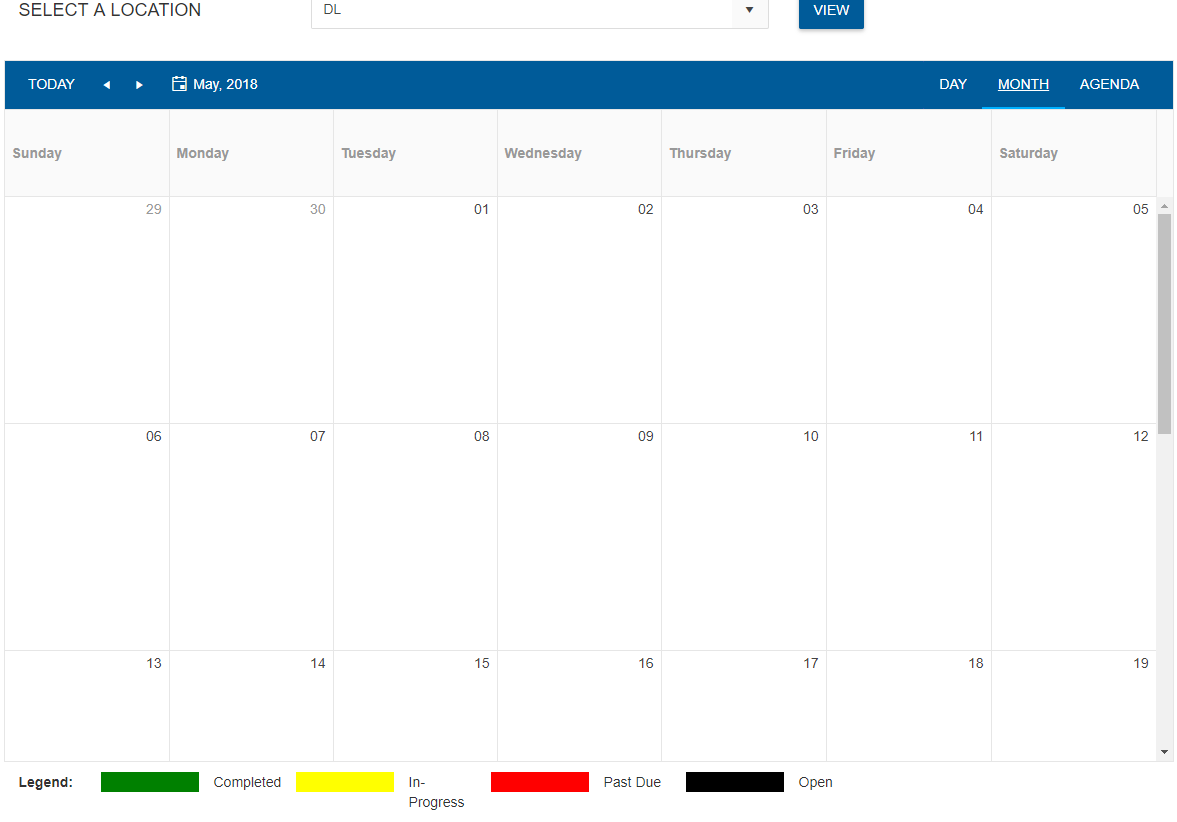Click red Past Due legend swatch
1177x822 pixels.
[x=540, y=782]
